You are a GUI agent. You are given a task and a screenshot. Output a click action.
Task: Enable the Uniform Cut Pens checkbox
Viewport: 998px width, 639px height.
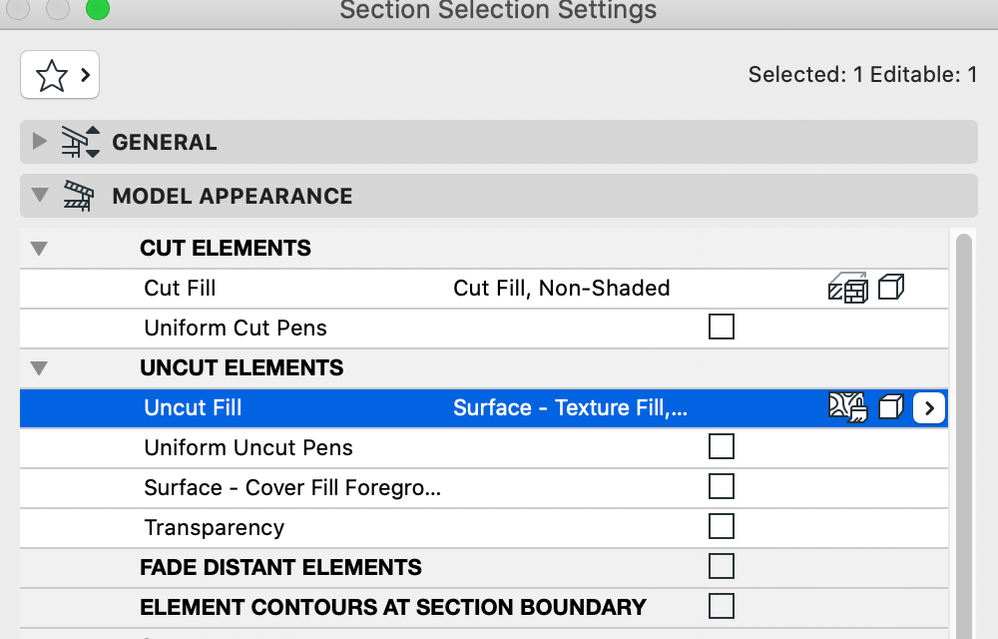pos(721,327)
